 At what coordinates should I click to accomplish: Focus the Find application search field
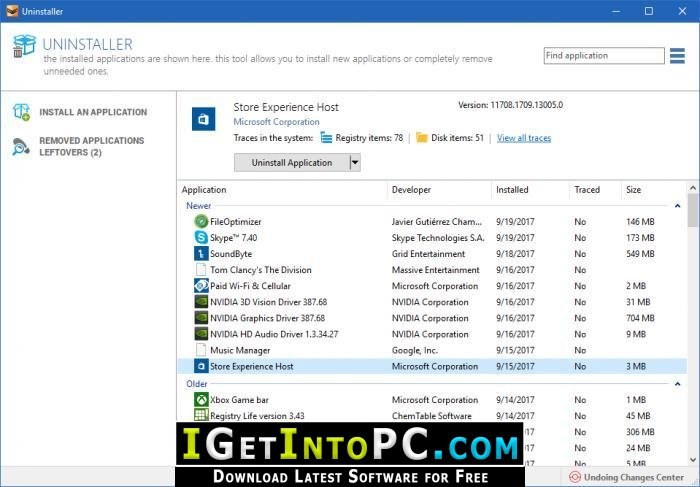pyautogui.click(x=604, y=56)
